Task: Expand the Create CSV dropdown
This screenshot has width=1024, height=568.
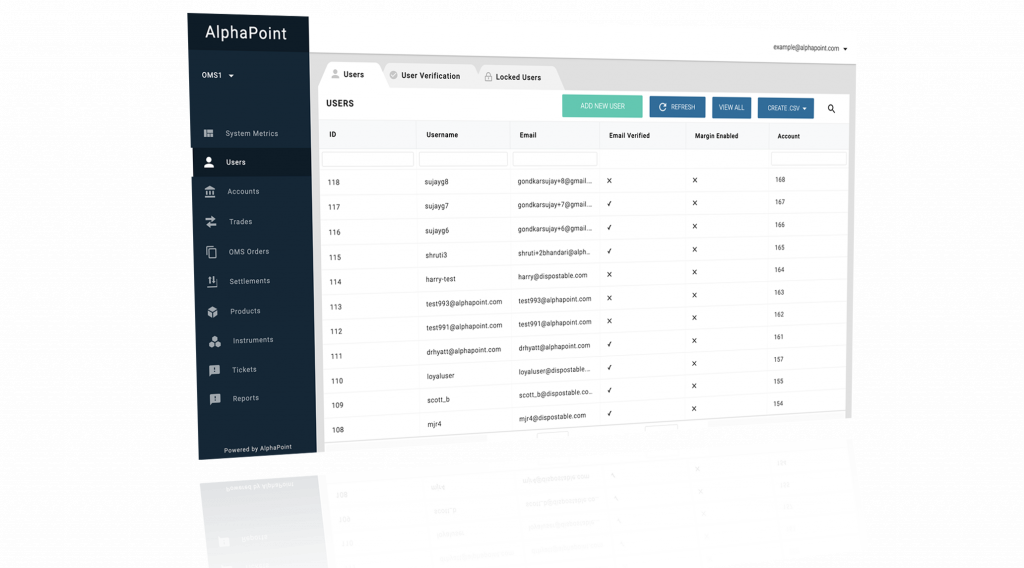Action: pos(788,108)
